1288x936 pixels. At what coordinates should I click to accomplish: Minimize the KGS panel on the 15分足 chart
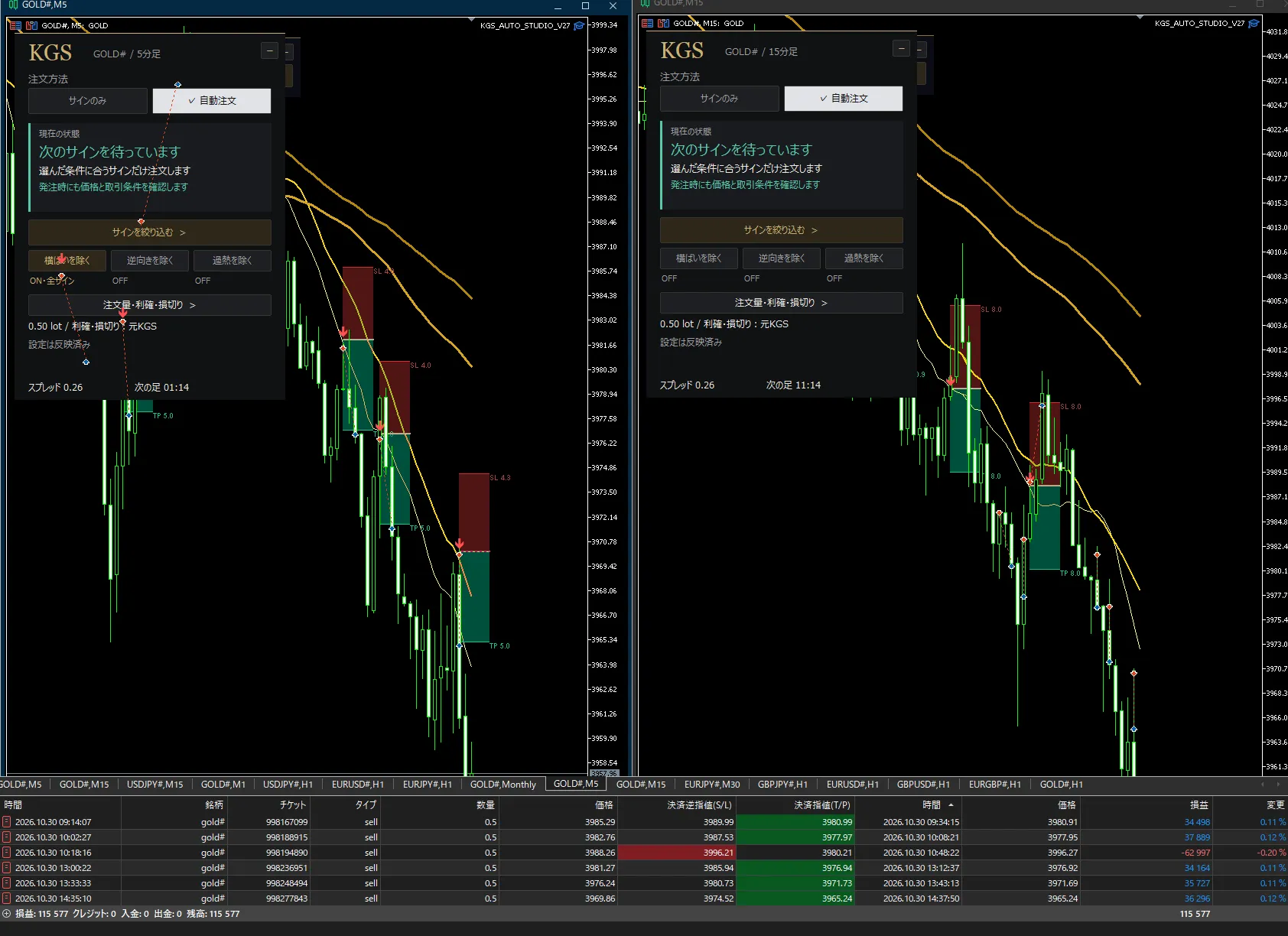click(901, 49)
